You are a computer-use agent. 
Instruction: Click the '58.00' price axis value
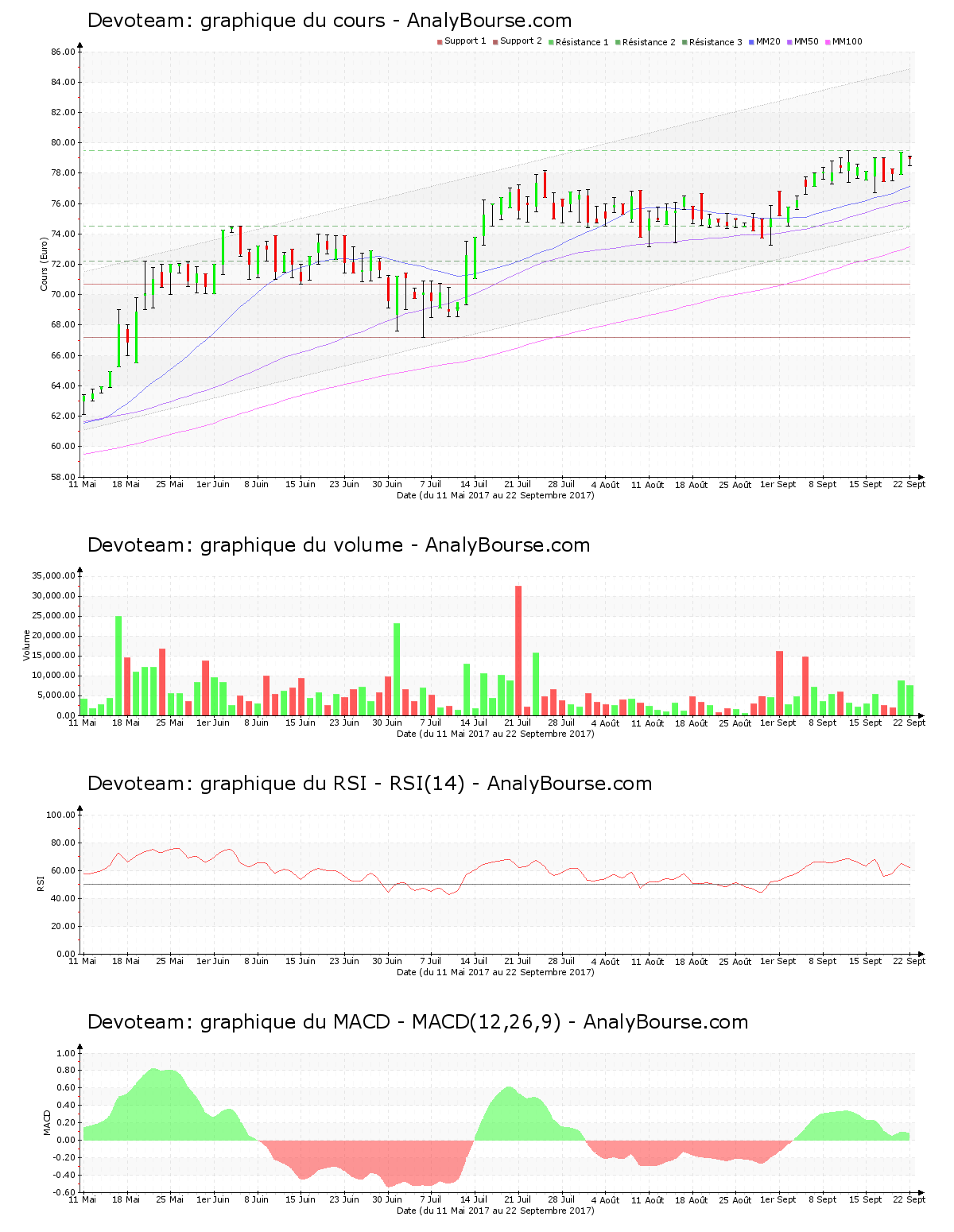point(64,477)
